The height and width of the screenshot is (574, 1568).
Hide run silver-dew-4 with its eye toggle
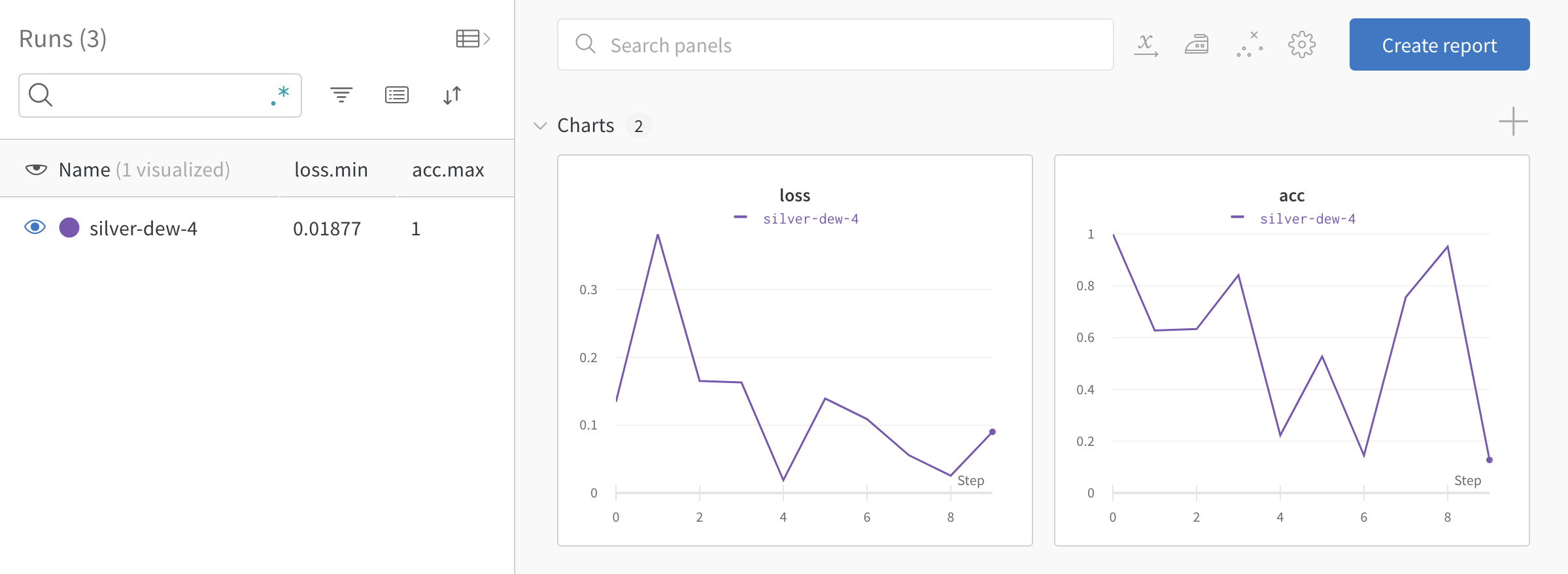point(35,228)
